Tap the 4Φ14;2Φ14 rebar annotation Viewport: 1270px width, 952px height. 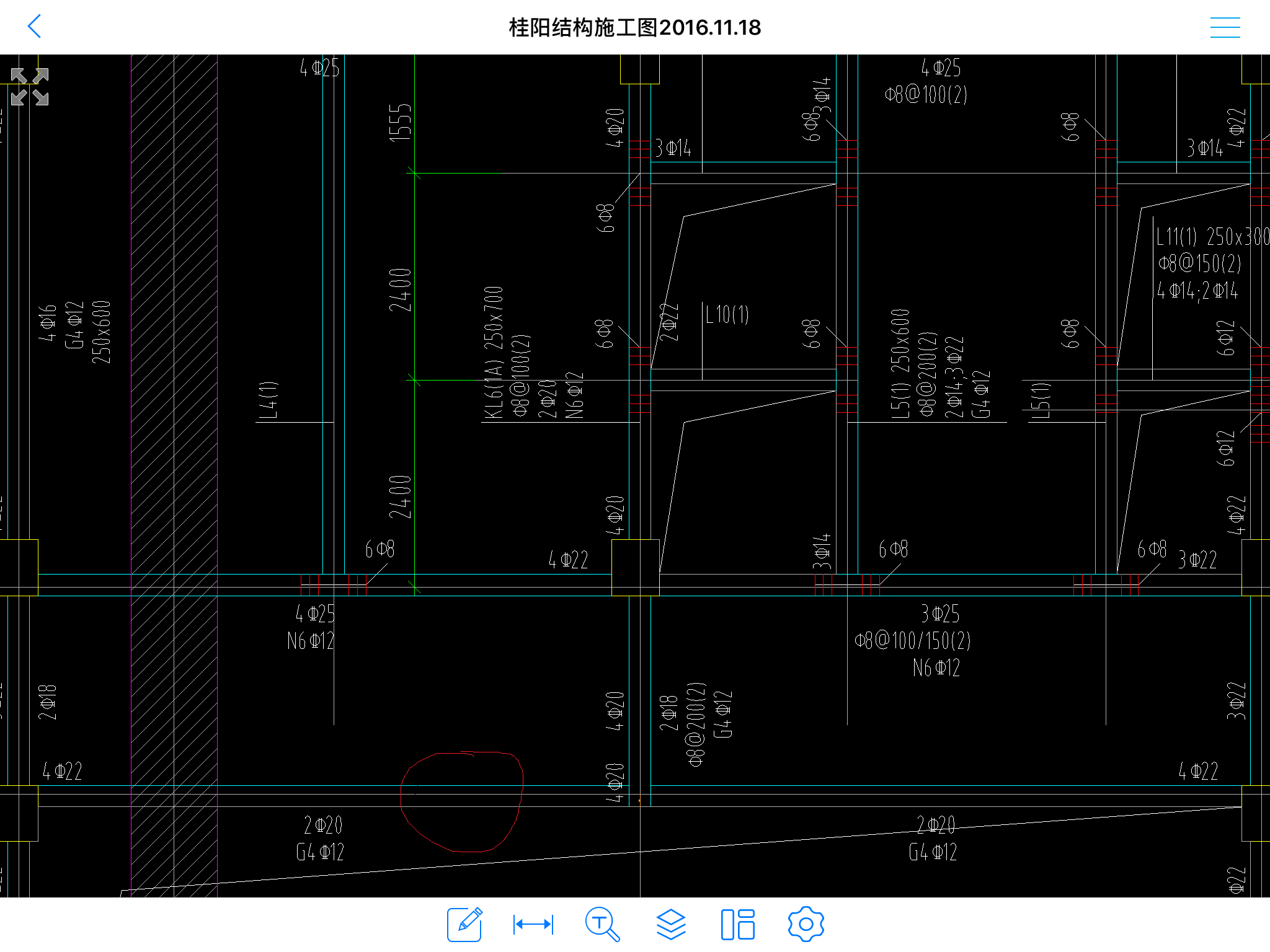click(1197, 290)
